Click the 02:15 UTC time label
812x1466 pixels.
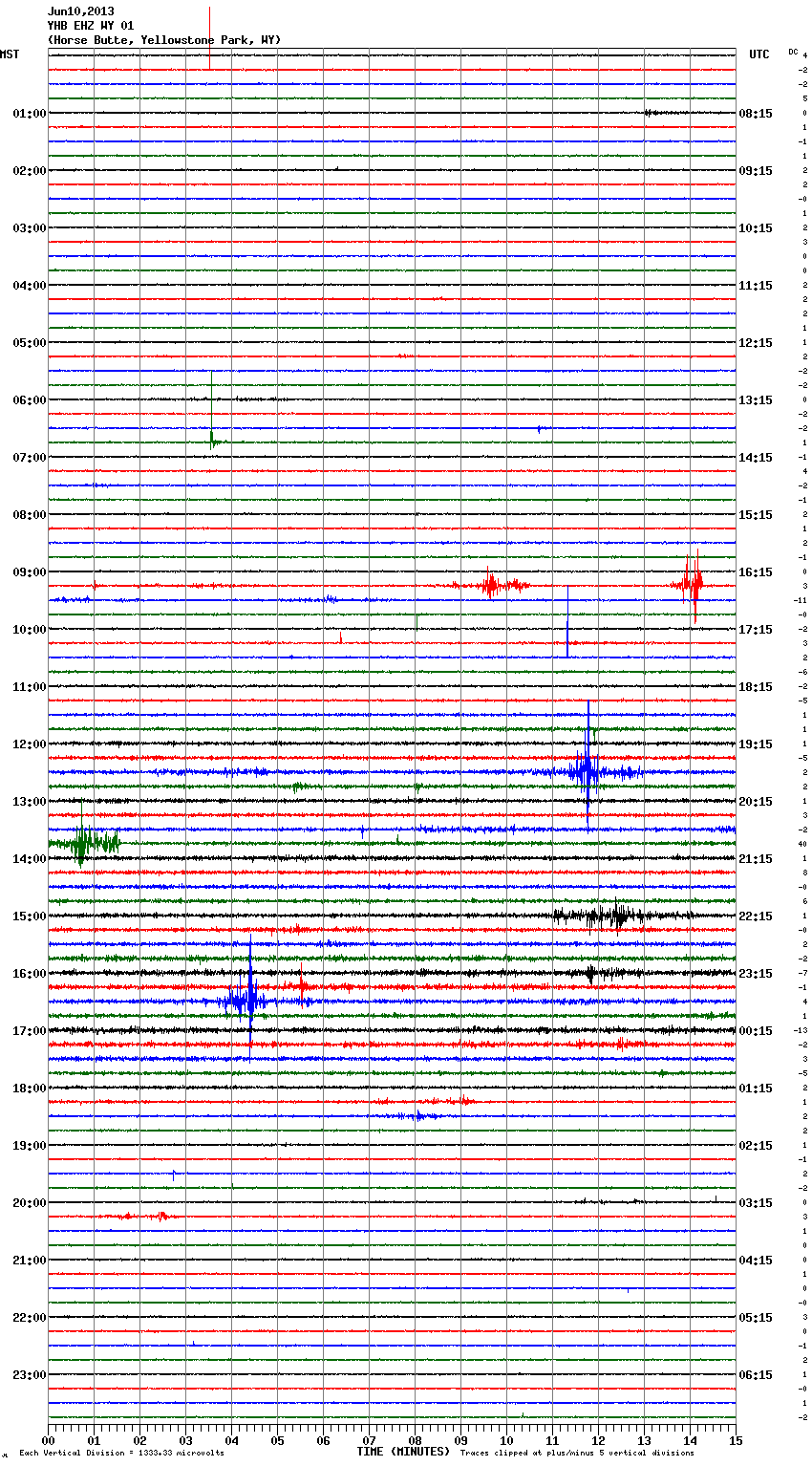click(x=756, y=1146)
